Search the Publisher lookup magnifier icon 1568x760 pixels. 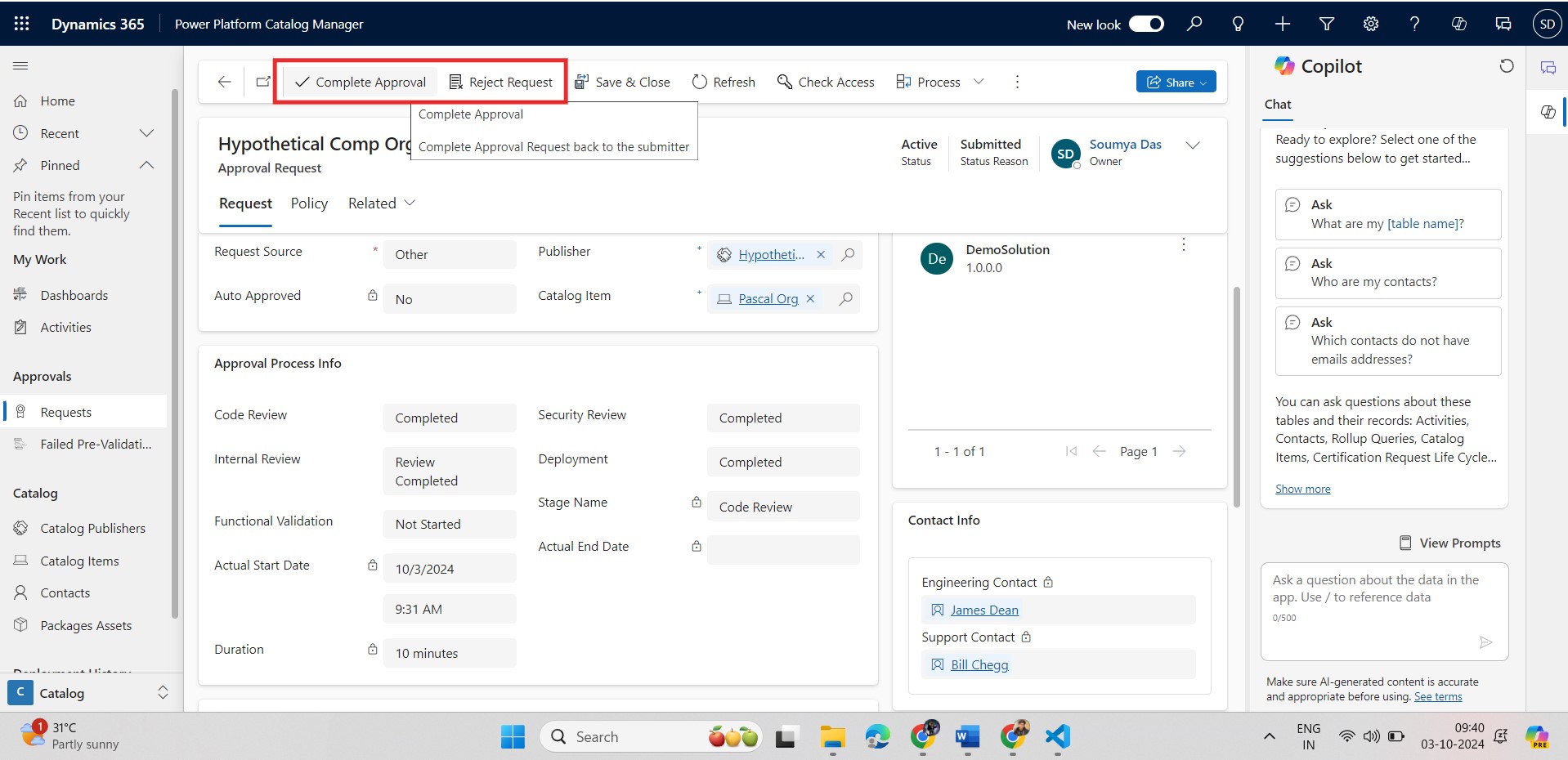848,255
